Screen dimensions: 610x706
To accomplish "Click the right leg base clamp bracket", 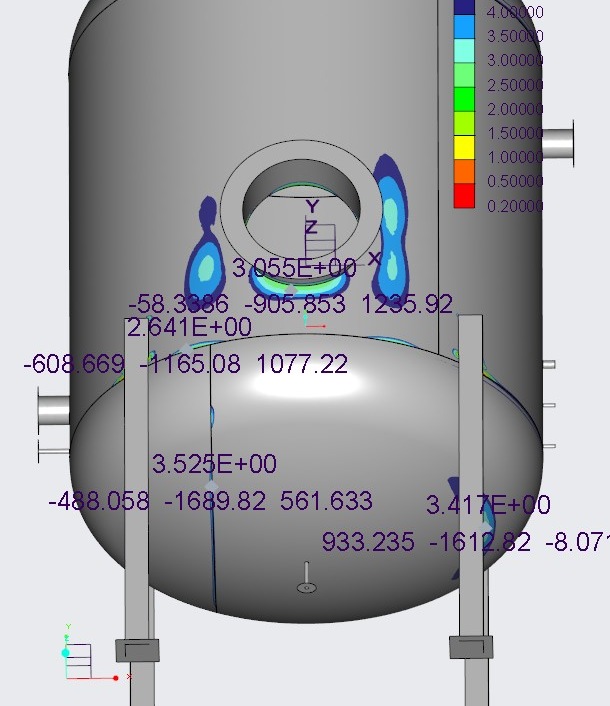I will pos(471,647).
